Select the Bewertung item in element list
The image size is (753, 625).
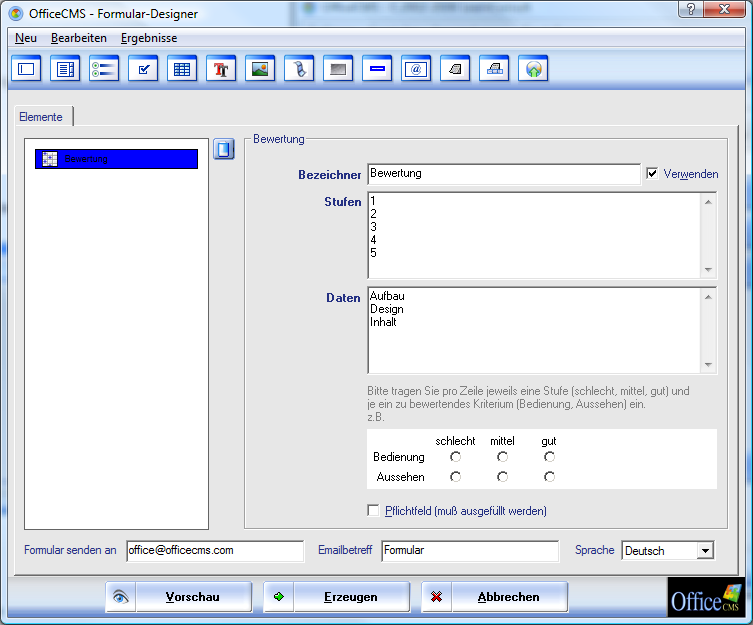pos(116,159)
